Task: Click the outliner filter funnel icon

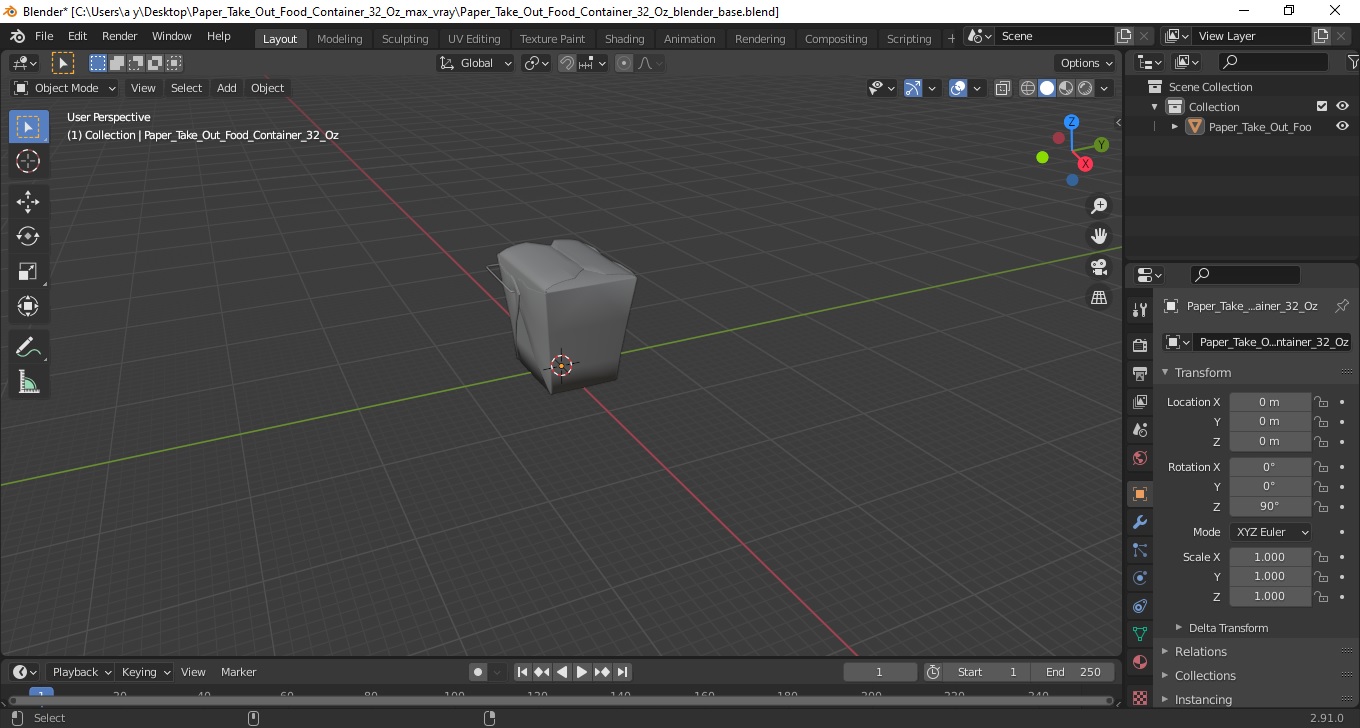Action: (x=1352, y=62)
